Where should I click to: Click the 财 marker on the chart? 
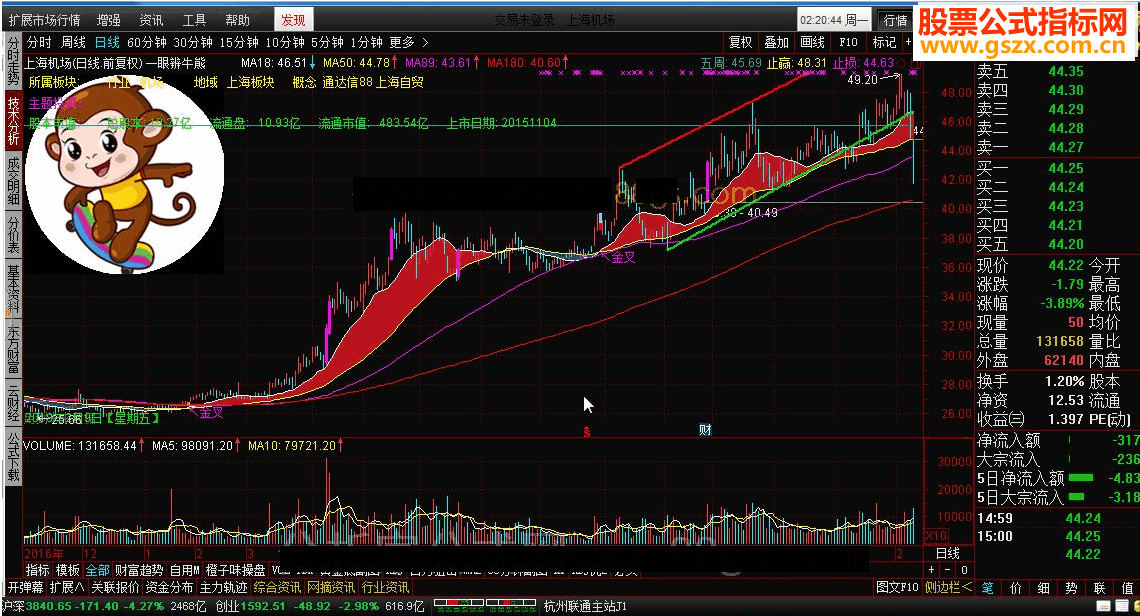pyautogui.click(x=705, y=430)
